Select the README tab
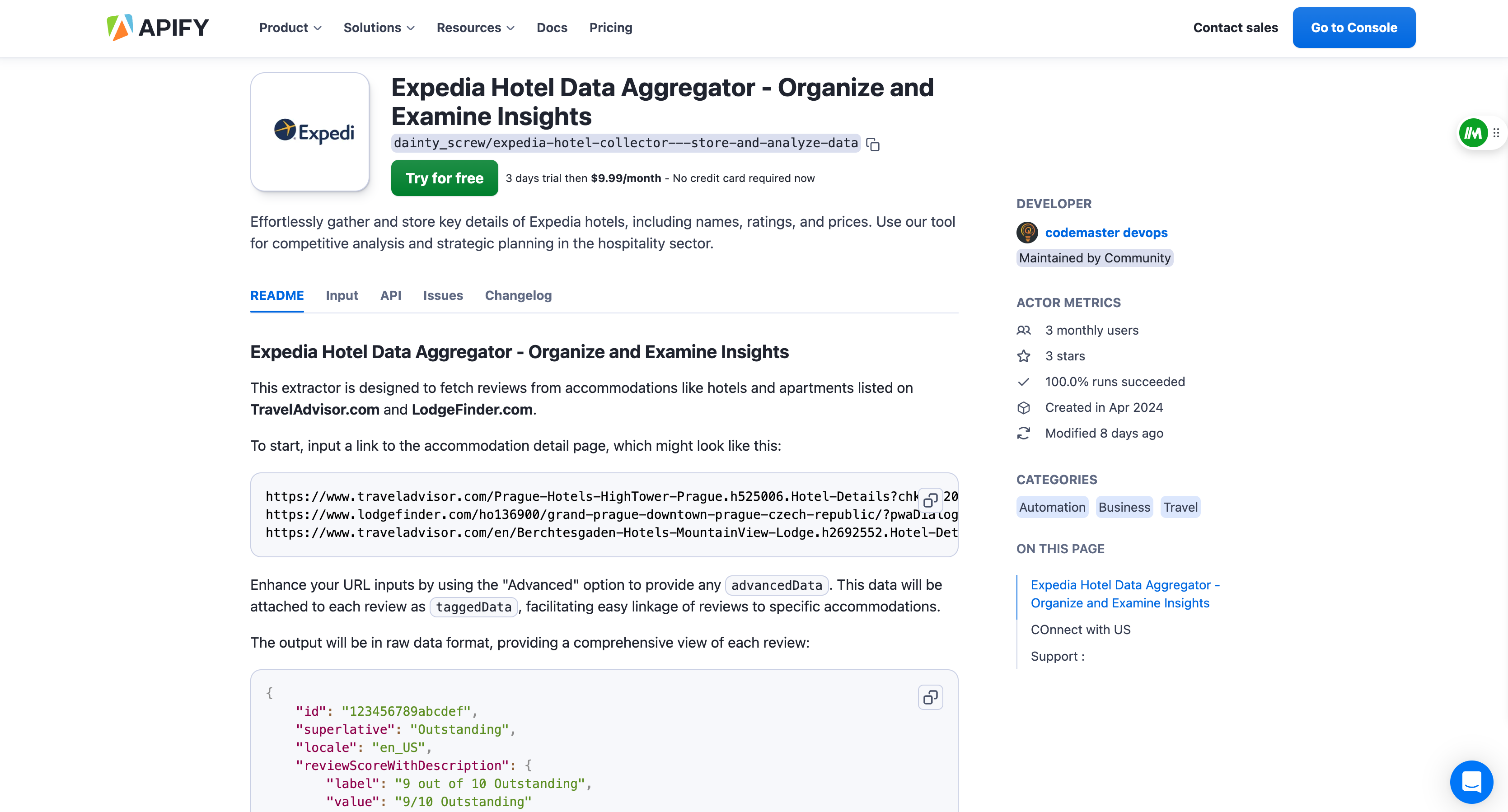The image size is (1508, 812). (x=277, y=295)
